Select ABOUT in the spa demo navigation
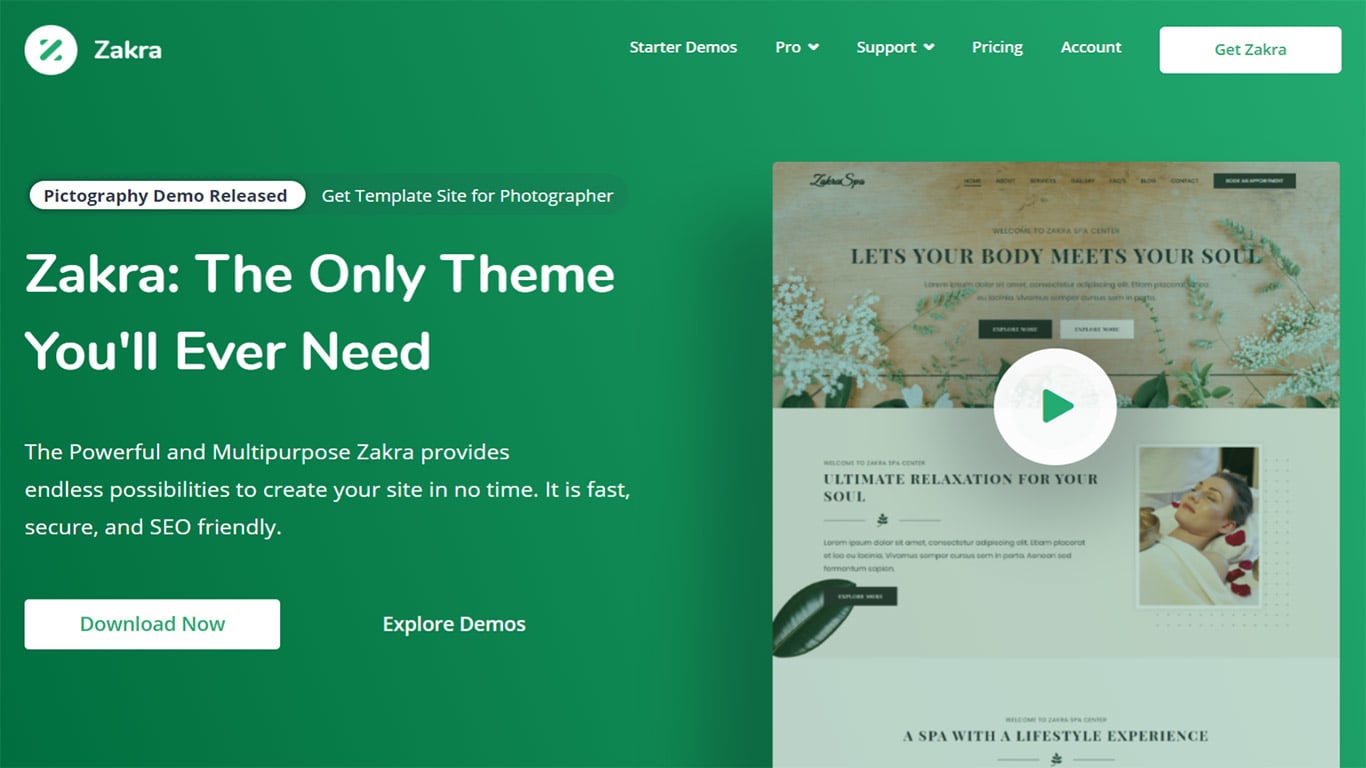This screenshot has height=768, width=1366. point(1004,180)
